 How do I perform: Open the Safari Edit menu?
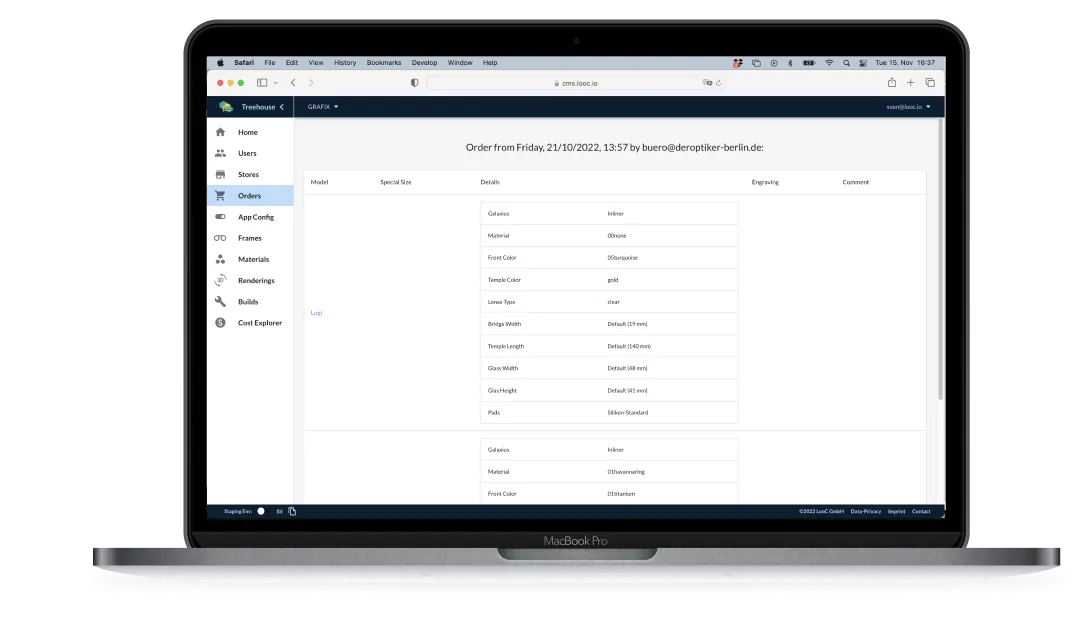tap(292, 63)
